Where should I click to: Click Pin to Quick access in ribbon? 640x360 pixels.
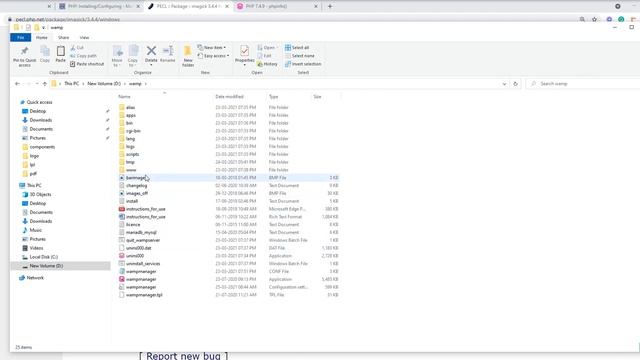click(24, 56)
